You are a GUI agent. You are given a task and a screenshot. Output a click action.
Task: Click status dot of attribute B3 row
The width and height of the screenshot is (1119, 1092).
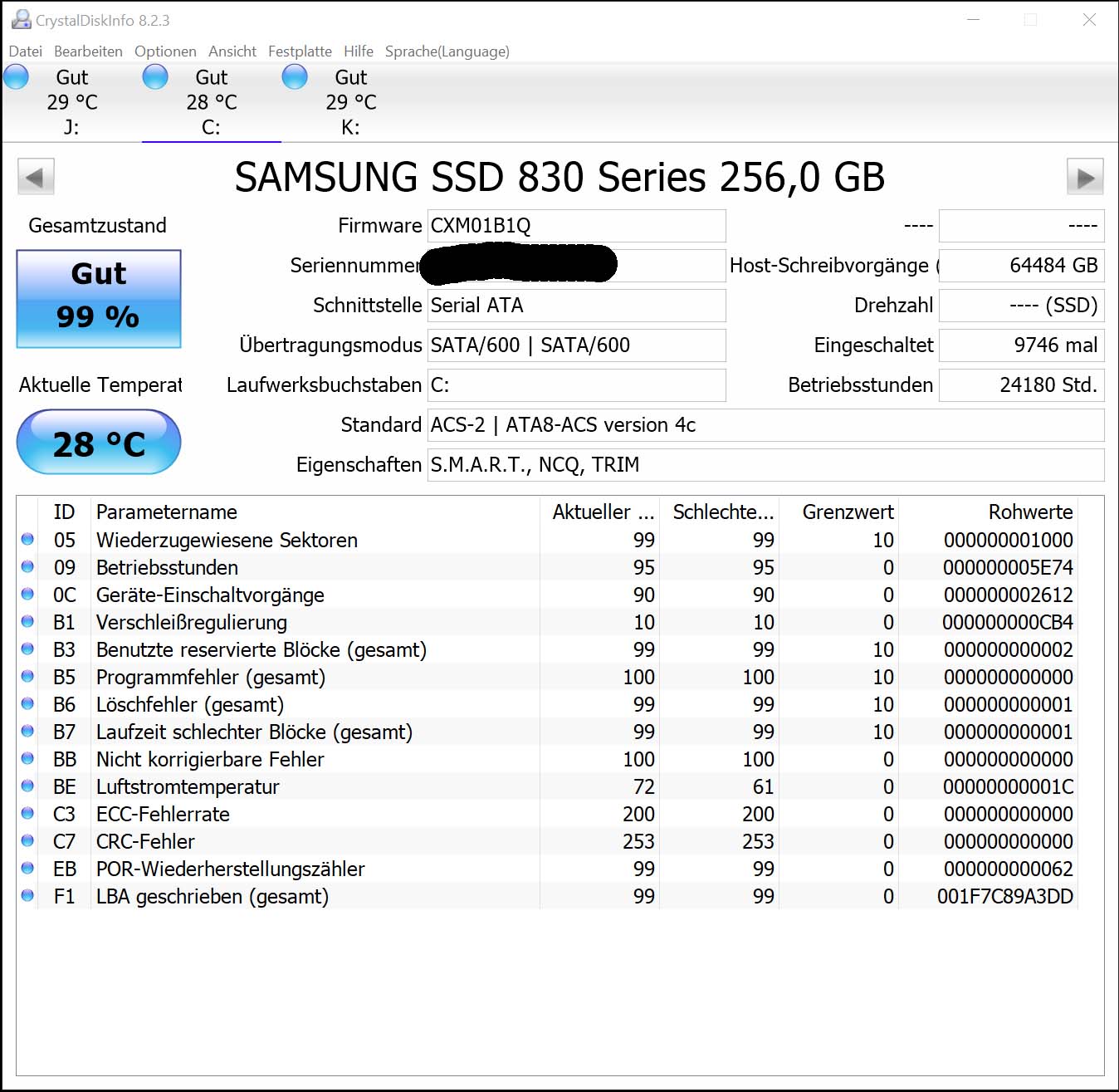pos(27,649)
